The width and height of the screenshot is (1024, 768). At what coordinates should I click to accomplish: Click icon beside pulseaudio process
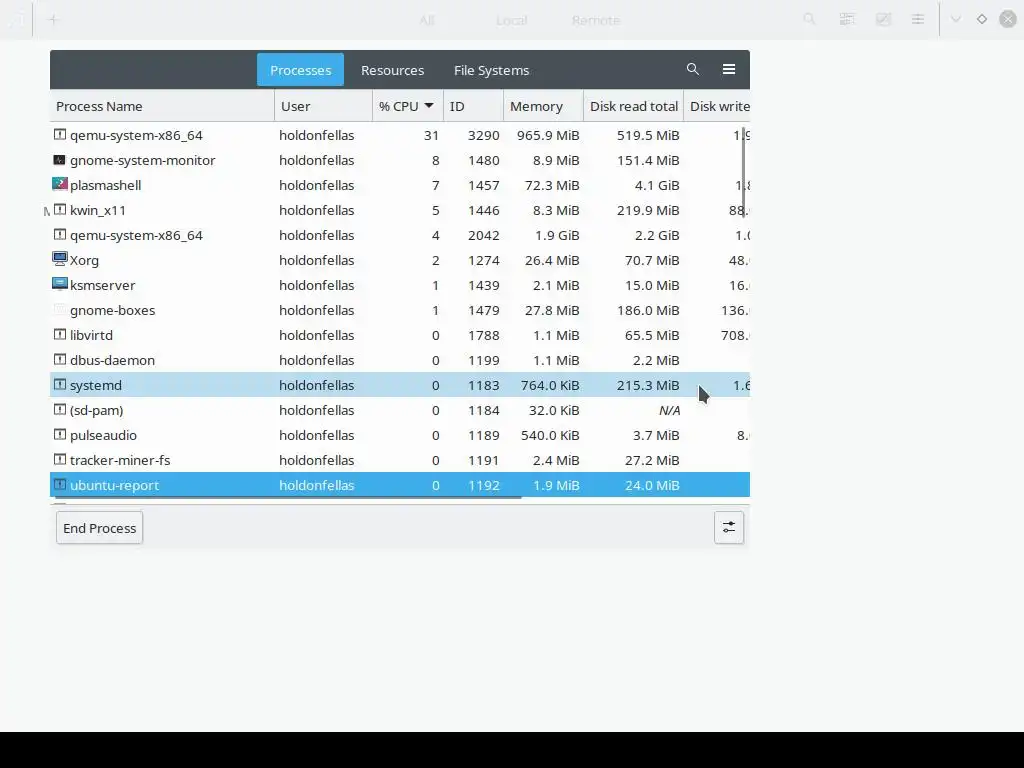point(59,434)
